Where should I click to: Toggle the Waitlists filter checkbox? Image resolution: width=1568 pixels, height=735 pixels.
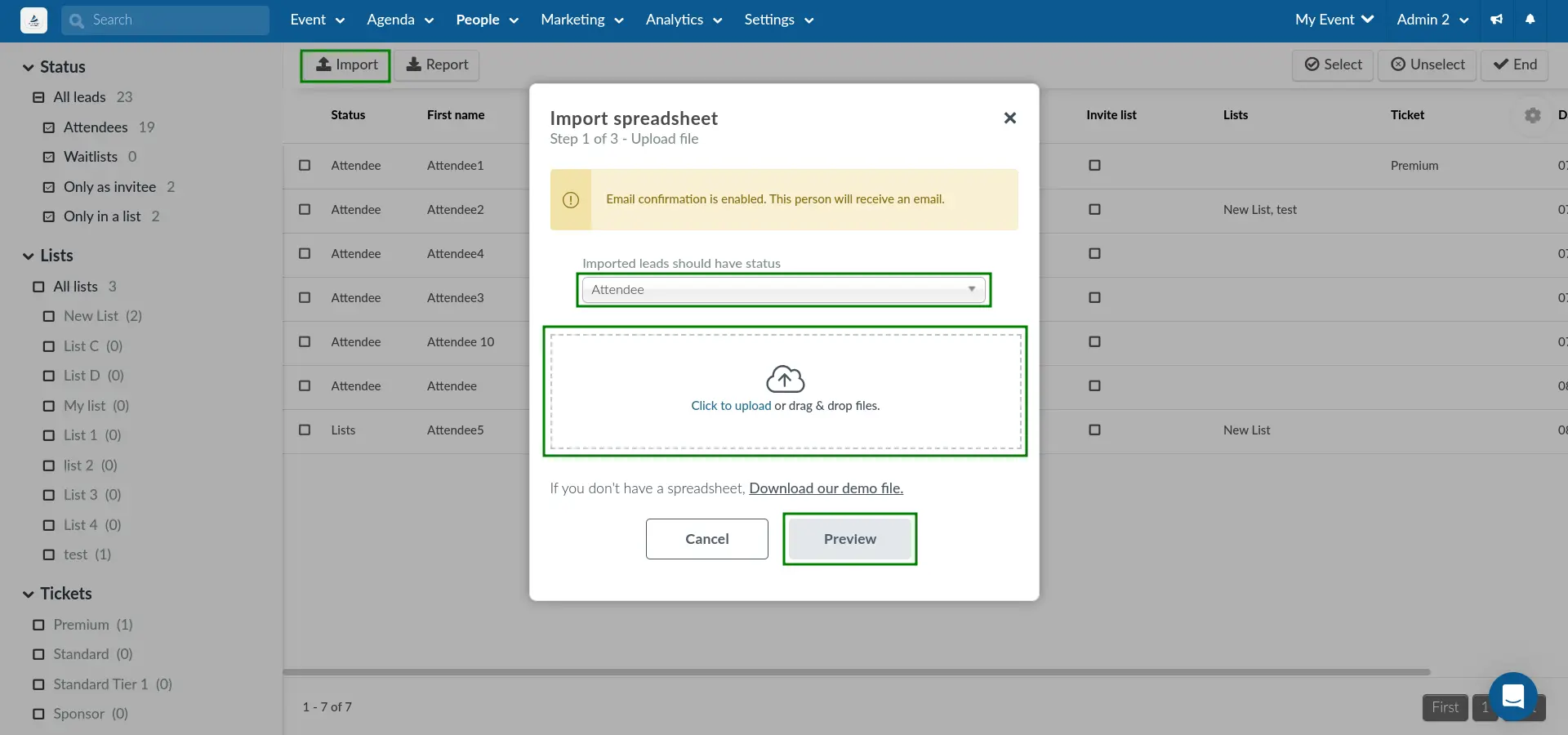49,157
